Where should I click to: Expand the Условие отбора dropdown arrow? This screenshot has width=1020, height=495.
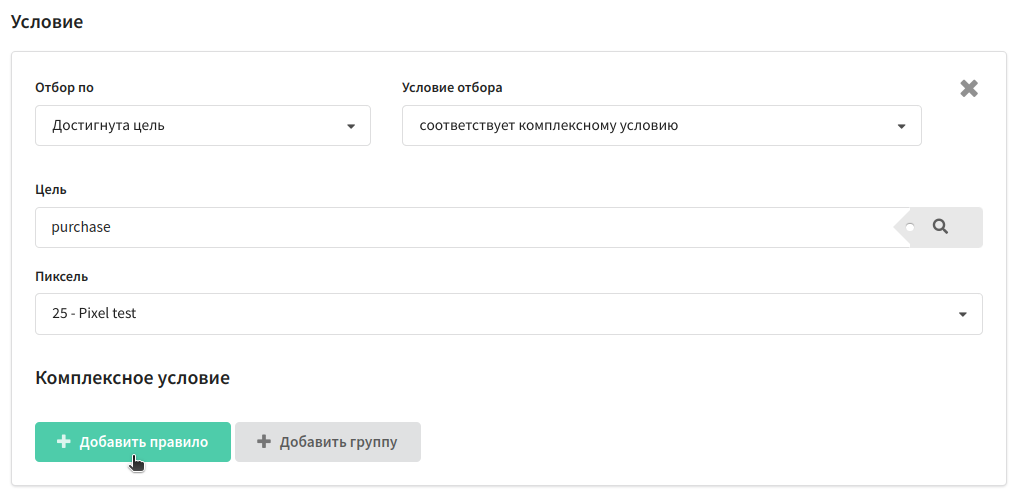[x=901, y=126]
